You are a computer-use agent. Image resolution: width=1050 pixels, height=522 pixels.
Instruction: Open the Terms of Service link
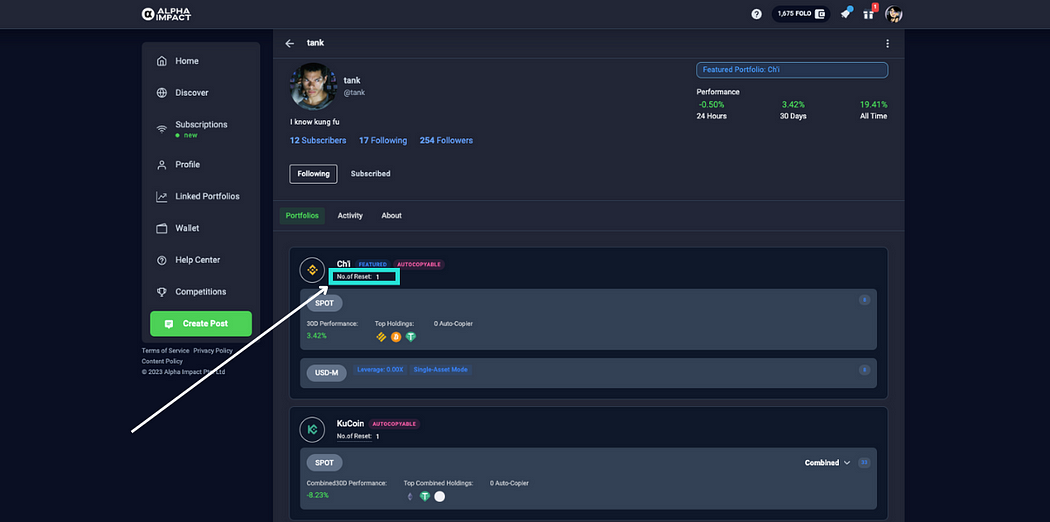(x=165, y=351)
